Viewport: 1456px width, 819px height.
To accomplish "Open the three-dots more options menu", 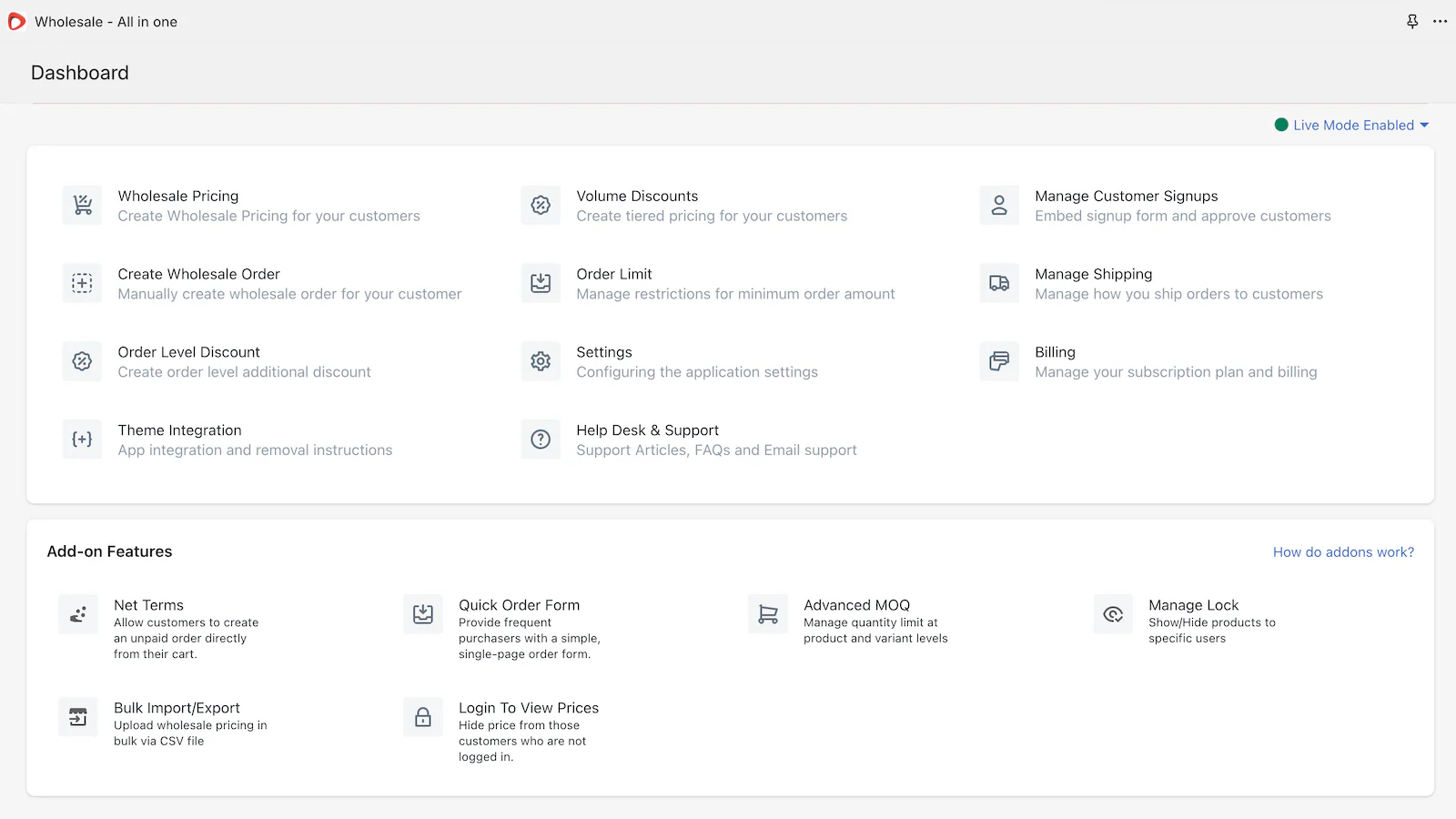I will point(1440,22).
